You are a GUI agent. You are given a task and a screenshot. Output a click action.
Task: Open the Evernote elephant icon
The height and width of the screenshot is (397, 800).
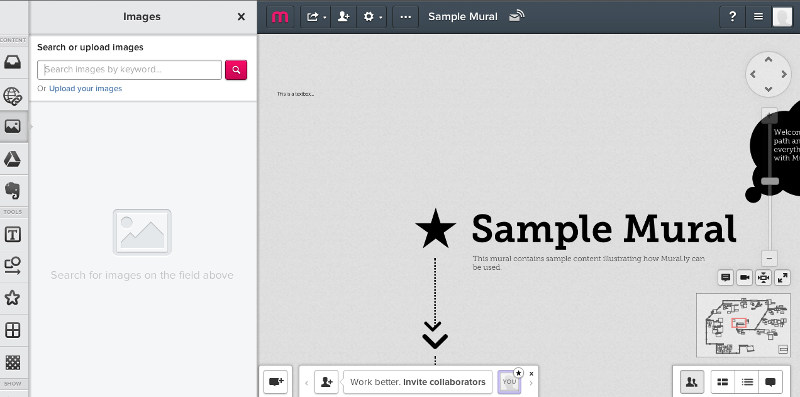tap(13, 190)
